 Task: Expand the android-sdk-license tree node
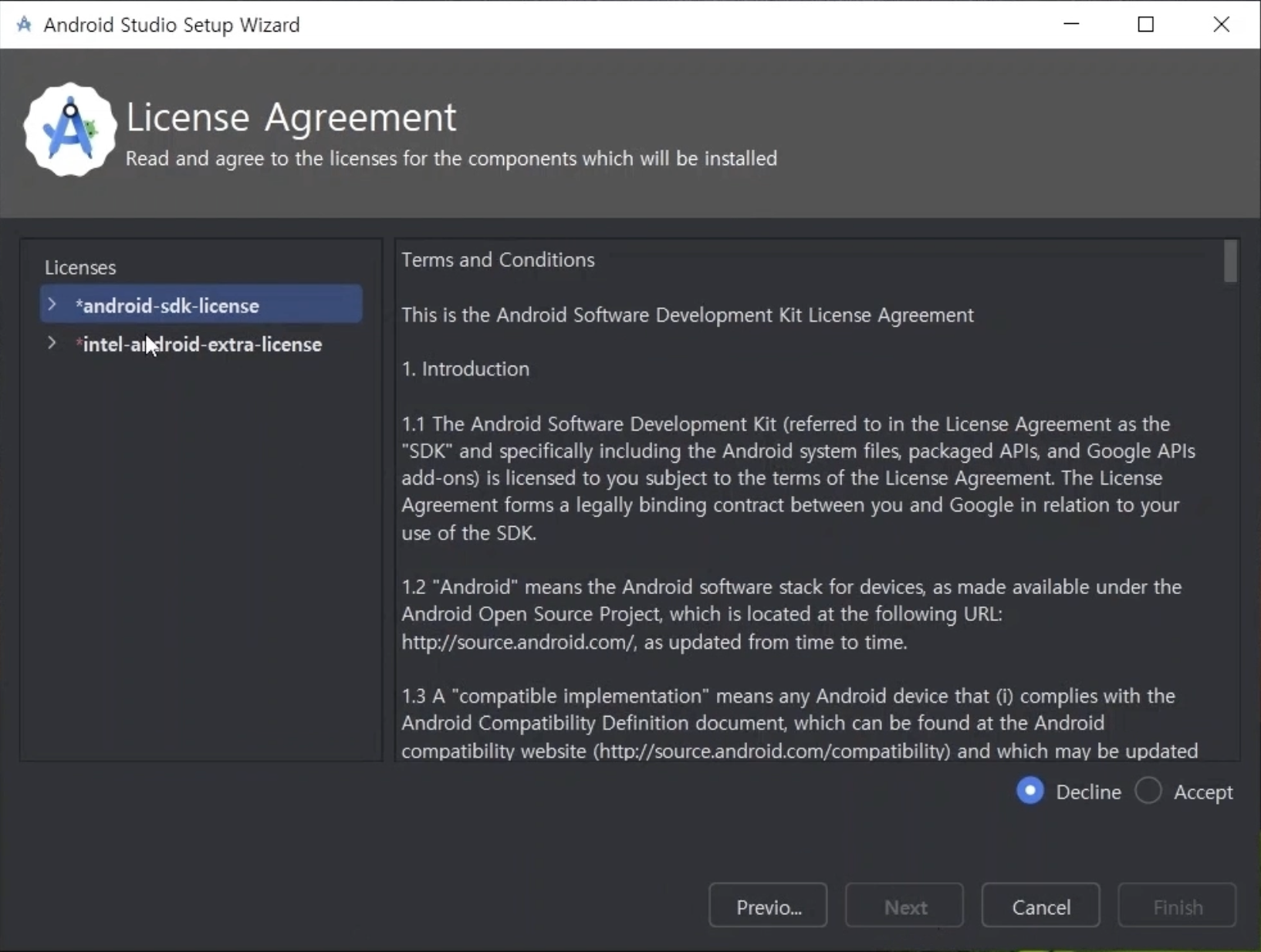(x=52, y=305)
